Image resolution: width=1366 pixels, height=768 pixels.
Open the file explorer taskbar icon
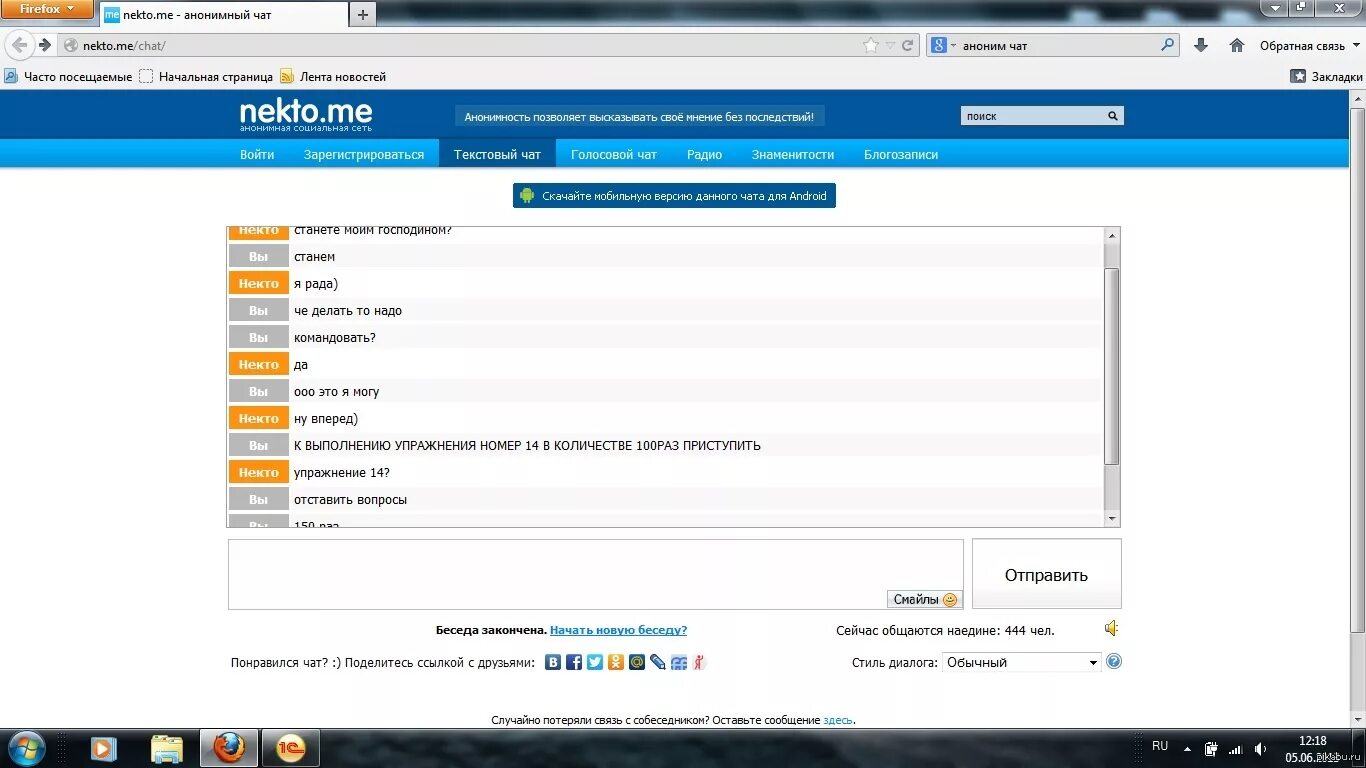[167, 748]
